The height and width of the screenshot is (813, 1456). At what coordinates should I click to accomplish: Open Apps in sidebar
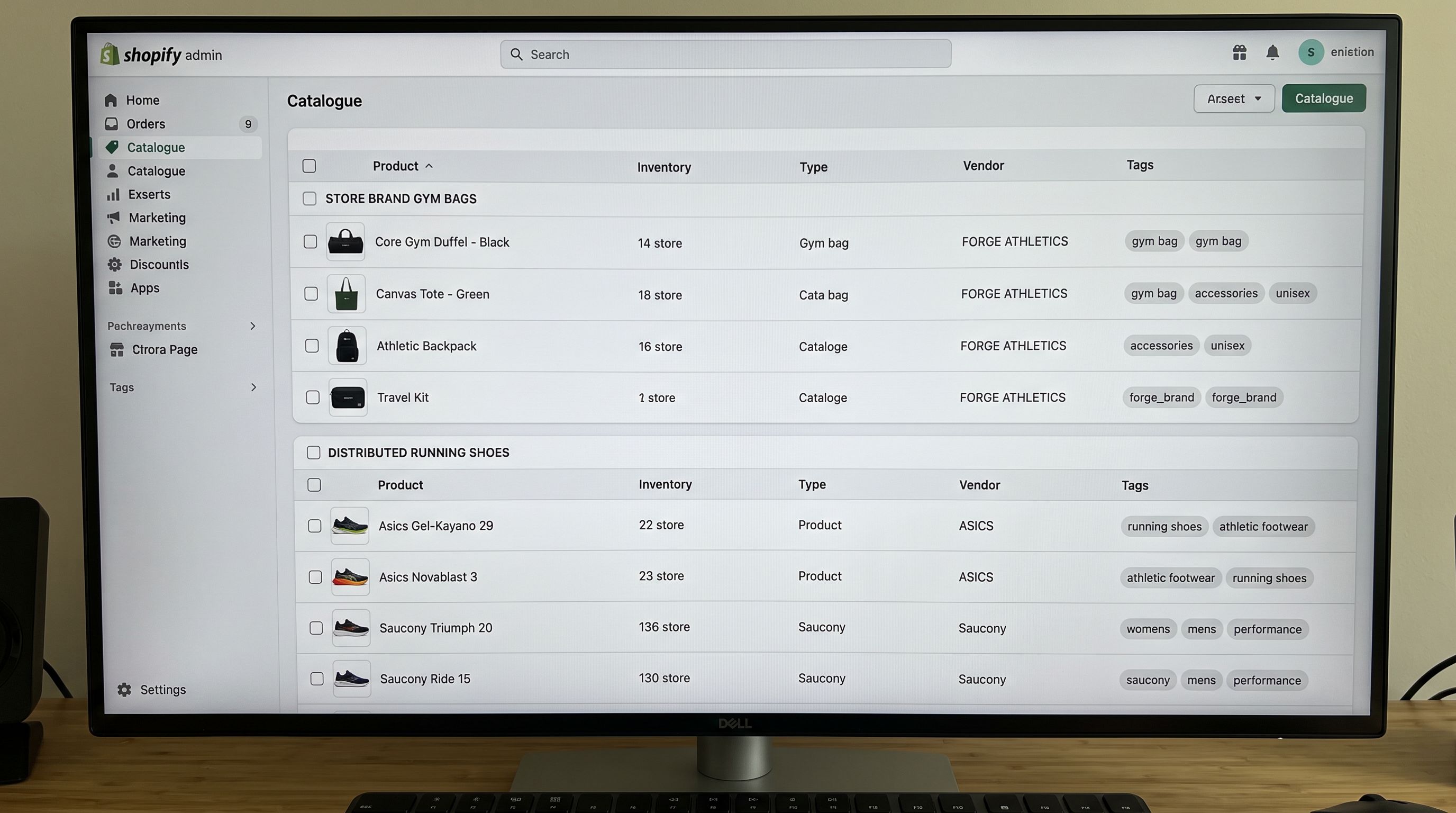coord(144,288)
